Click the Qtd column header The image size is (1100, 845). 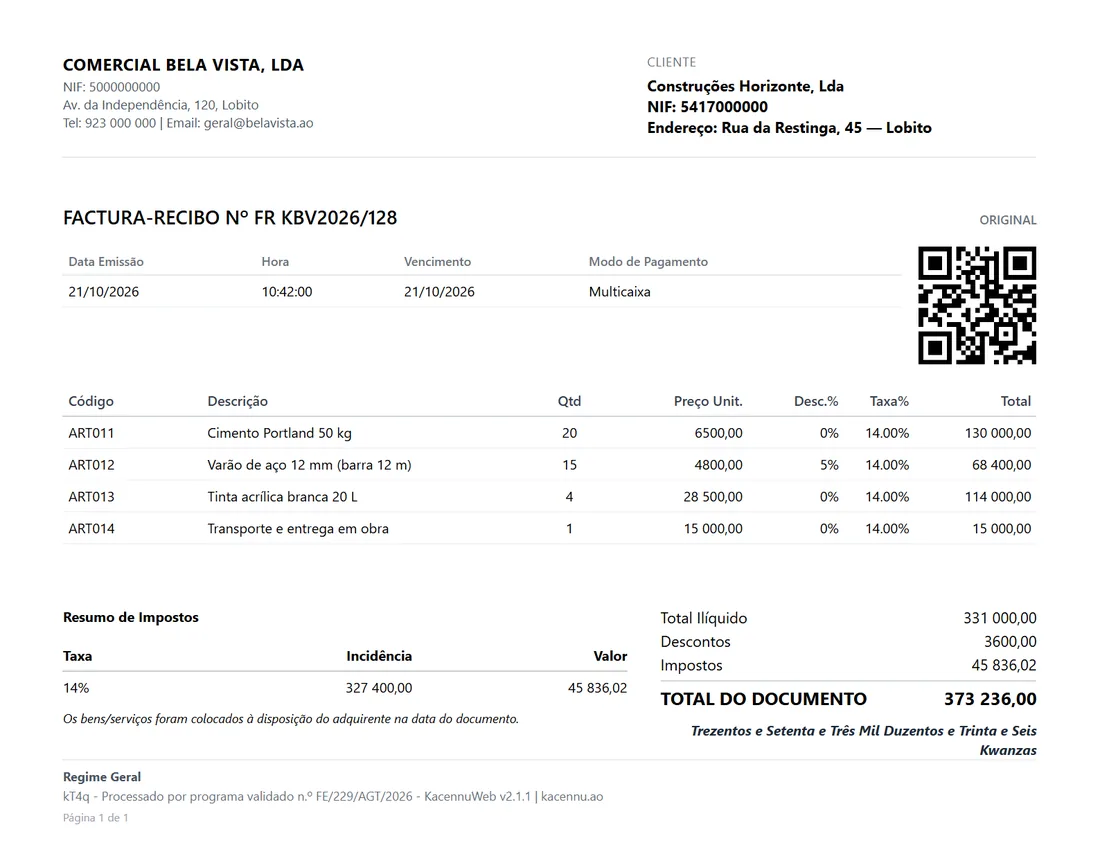[569, 401]
